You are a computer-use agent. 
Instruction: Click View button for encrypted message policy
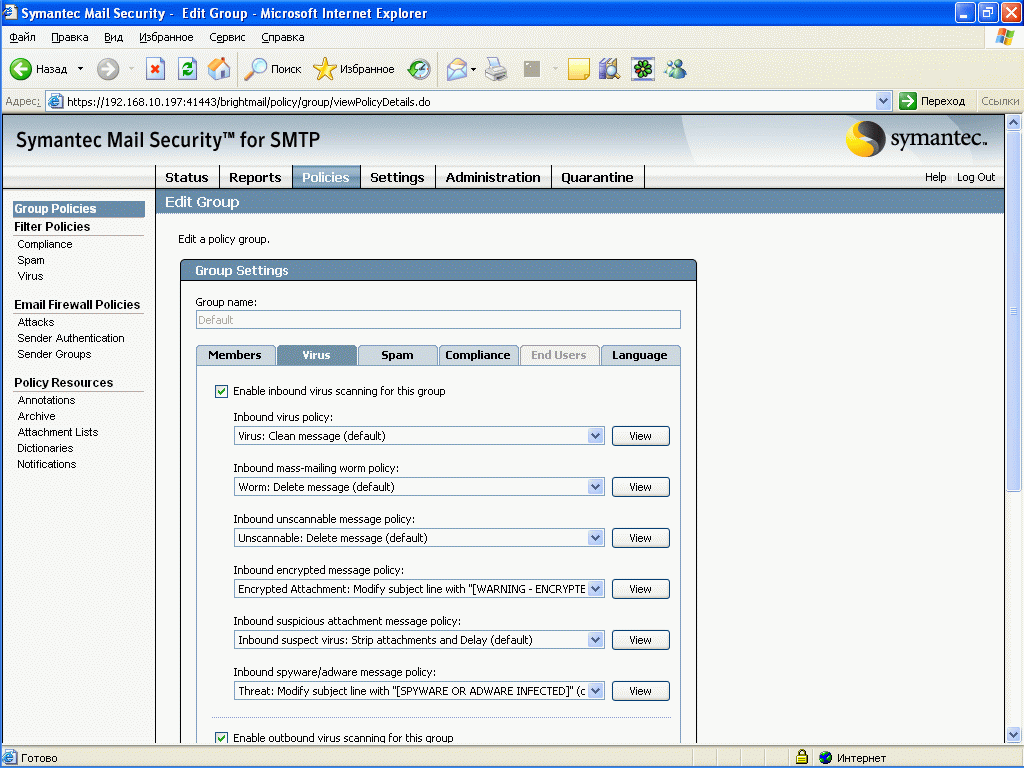[x=640, y=588]
